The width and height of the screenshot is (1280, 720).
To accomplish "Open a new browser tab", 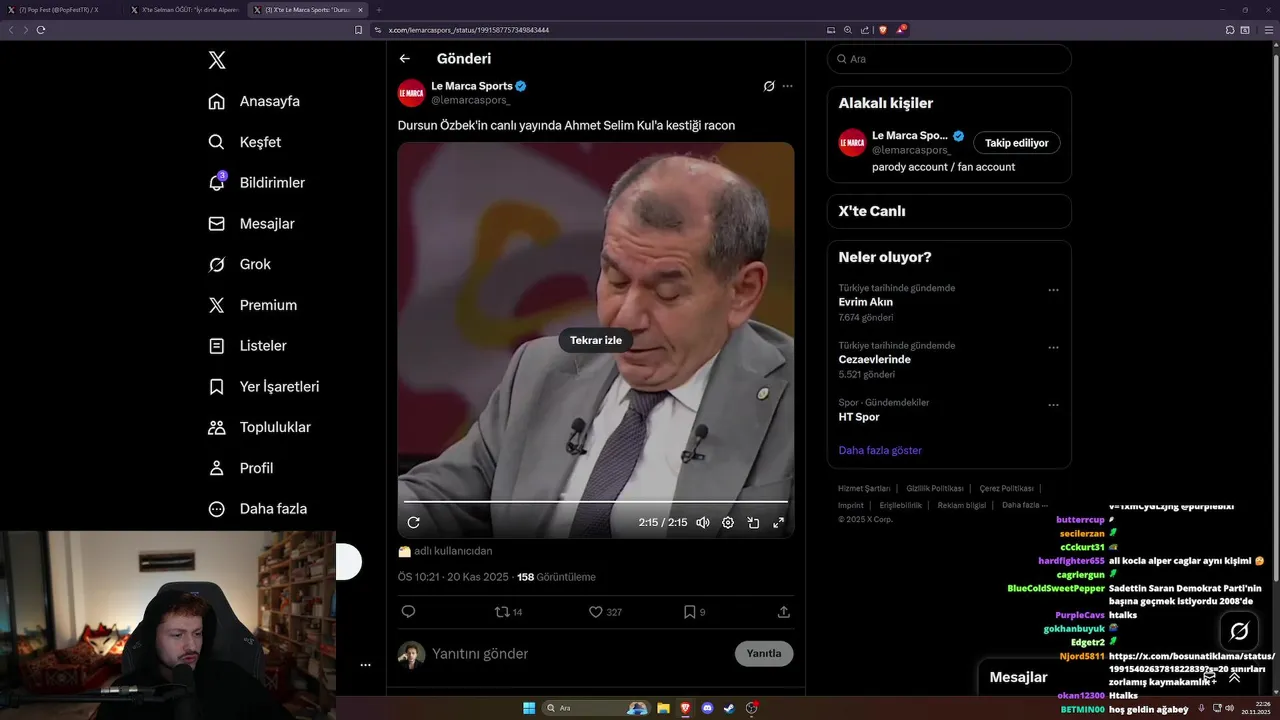I will (x=379, y=9).
